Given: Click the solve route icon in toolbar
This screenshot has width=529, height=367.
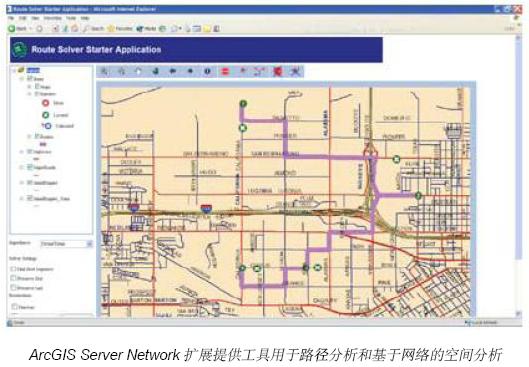Looking at the screenshot, I should click(259, 71).
